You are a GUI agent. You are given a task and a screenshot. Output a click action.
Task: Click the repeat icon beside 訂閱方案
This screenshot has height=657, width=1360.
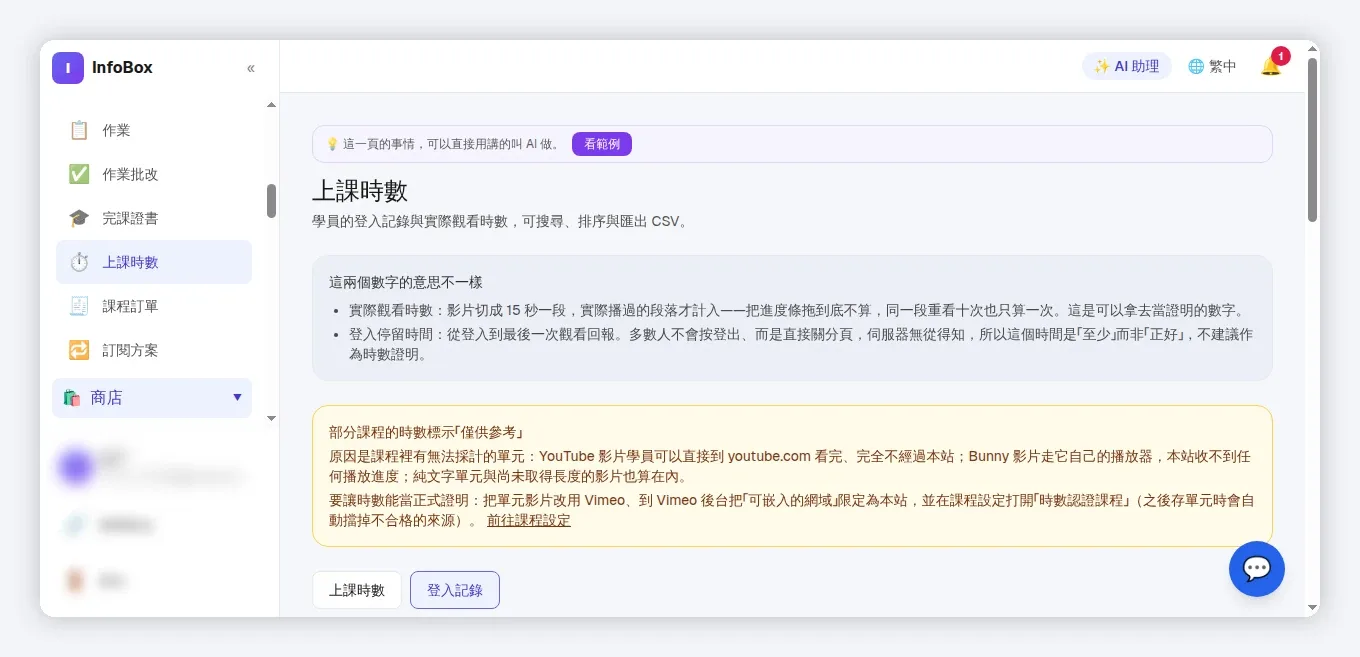(x=79, y=350)
